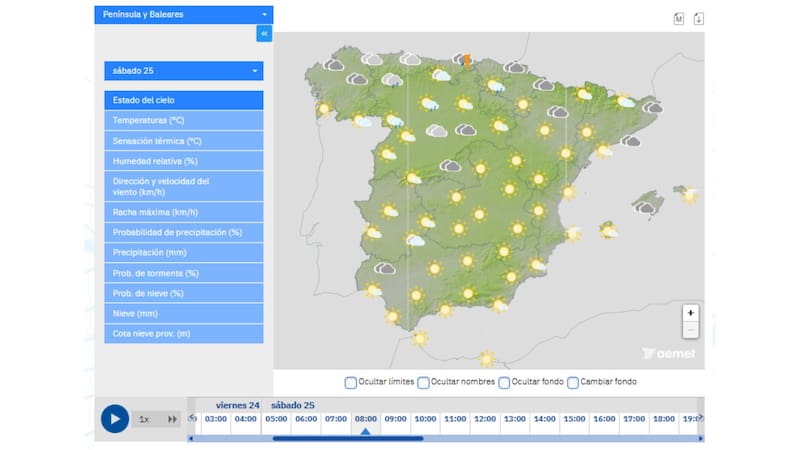Select Dirección y velocidad del viento layer
The width and height of the screenshot is (800, 450).
click(184, 186)
